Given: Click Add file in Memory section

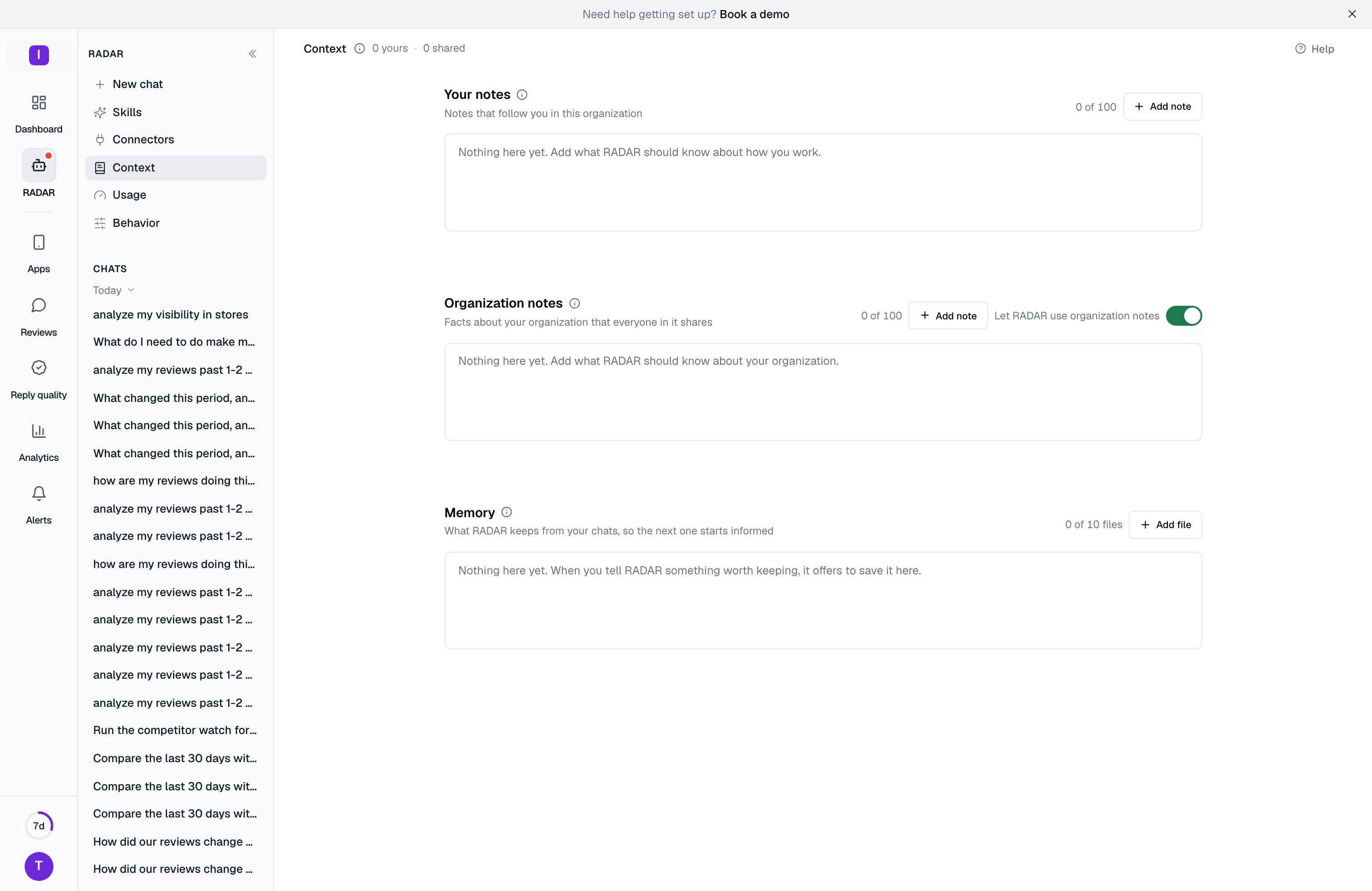Looking at the screenshot, I should [x=1165, y=525].
